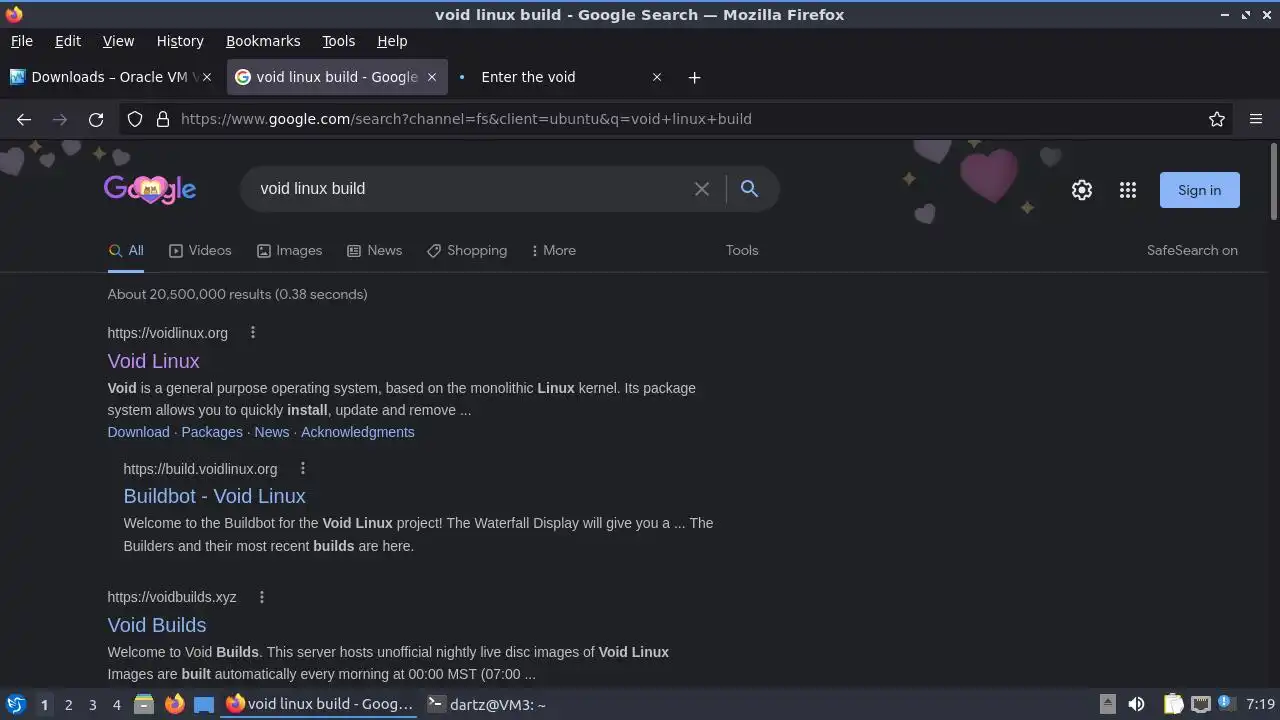The image size is (1280, 720).
Task: Switch to workspace 3
Action: coord(92,705)
